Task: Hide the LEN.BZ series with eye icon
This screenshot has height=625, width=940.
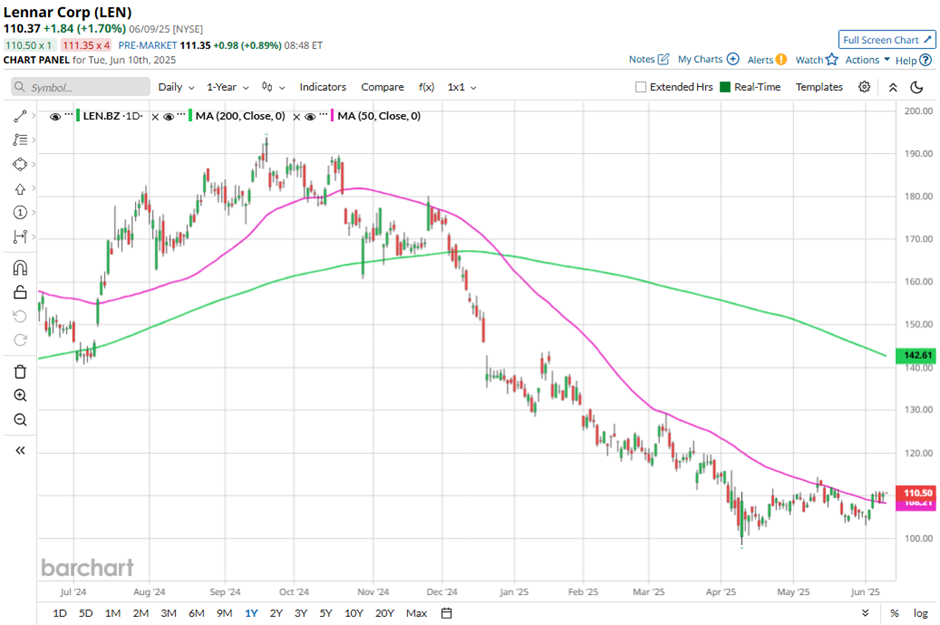Action: (55, 116)
